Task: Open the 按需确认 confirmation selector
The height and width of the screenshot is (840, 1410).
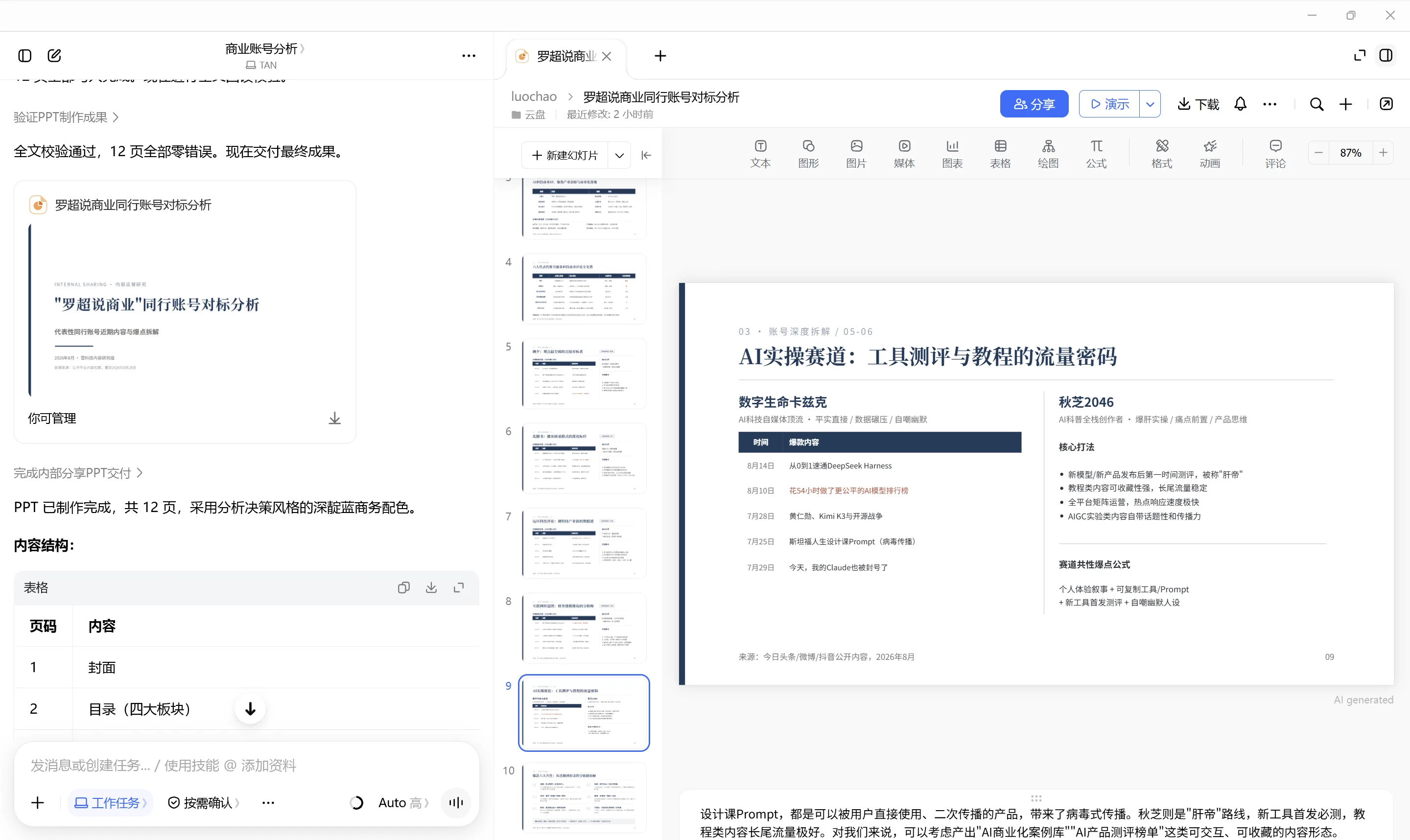Action: pos(204,803)
